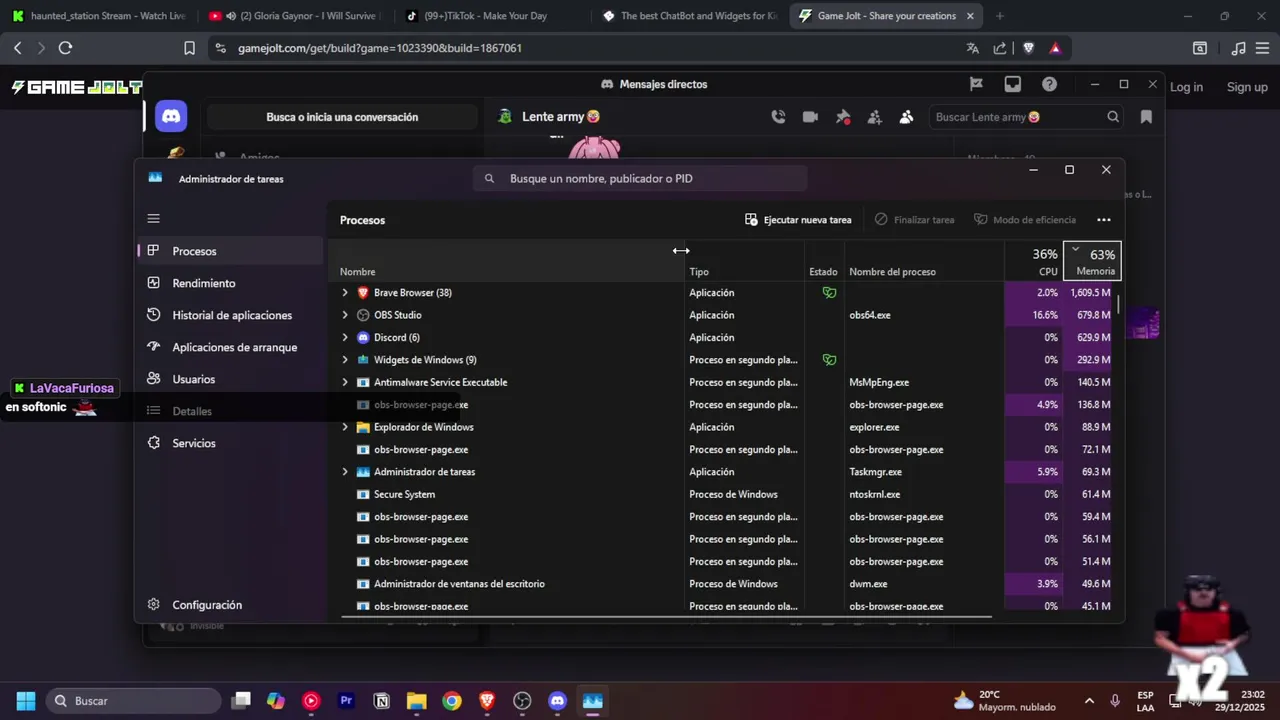The image size is (1280, 720).
Task: Click the Log in link on Game Jolt
Action: pyautogui.click(x=1186, y=87)
